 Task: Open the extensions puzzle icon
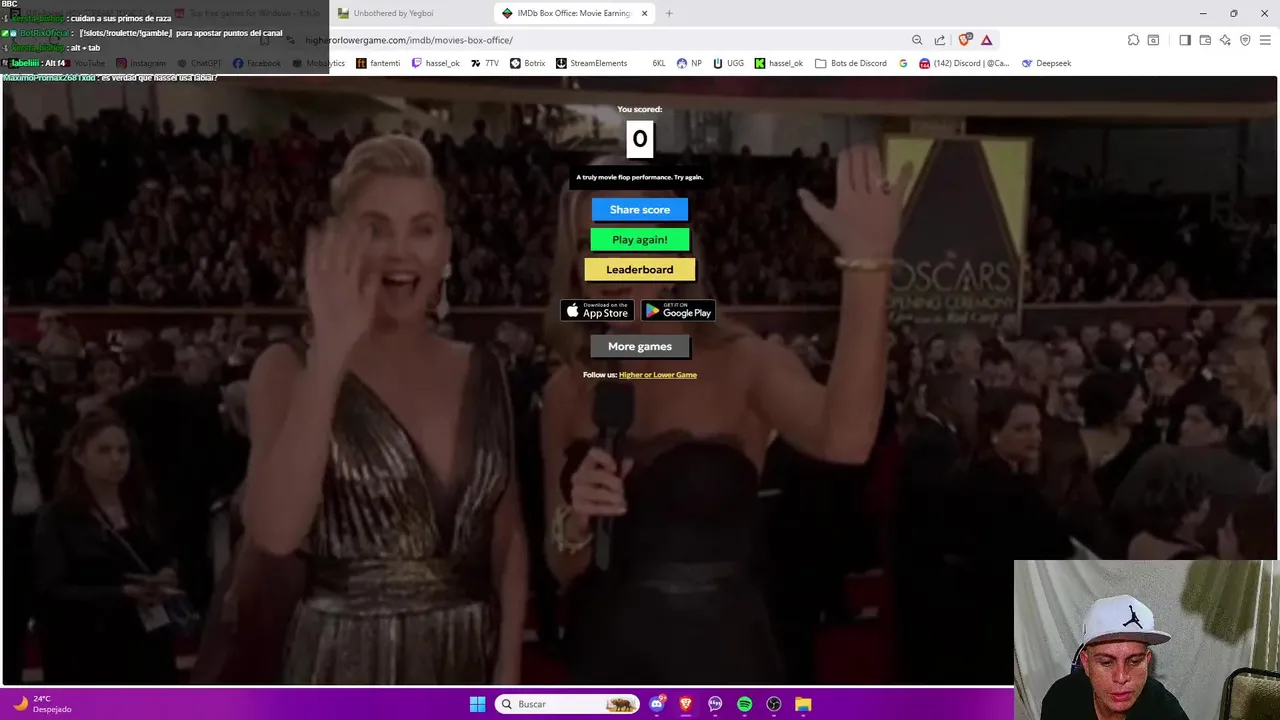click(x=1133, y=40)
